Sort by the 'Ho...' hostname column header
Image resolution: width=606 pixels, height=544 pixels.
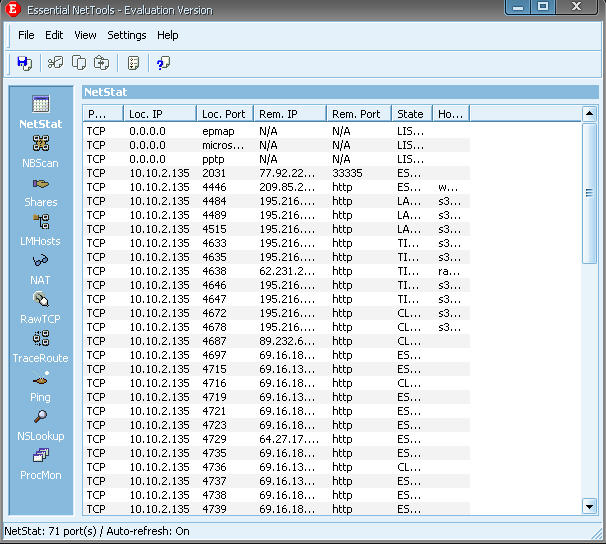451,114
